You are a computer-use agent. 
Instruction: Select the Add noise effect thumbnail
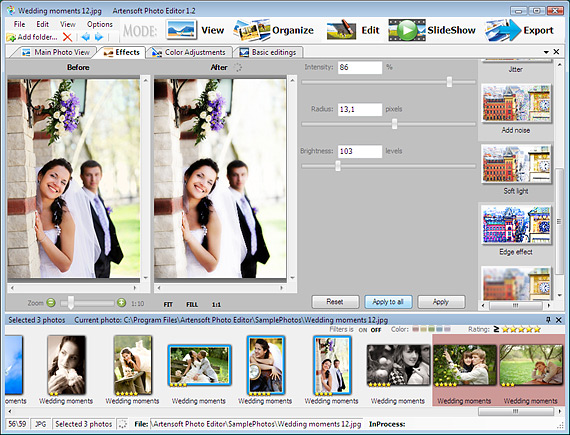click(516, 104)
